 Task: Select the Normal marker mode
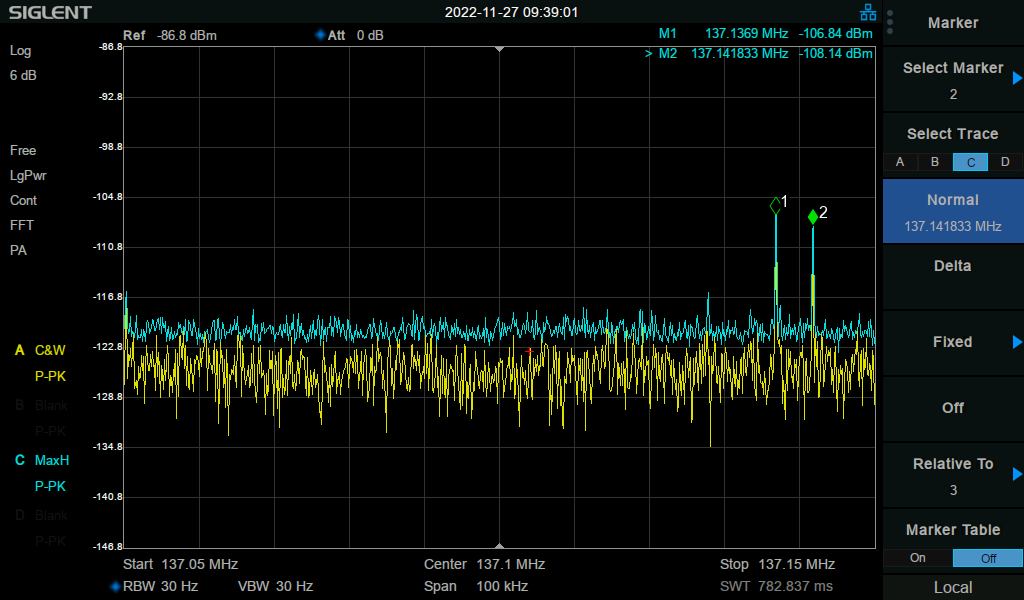[952, 212]
